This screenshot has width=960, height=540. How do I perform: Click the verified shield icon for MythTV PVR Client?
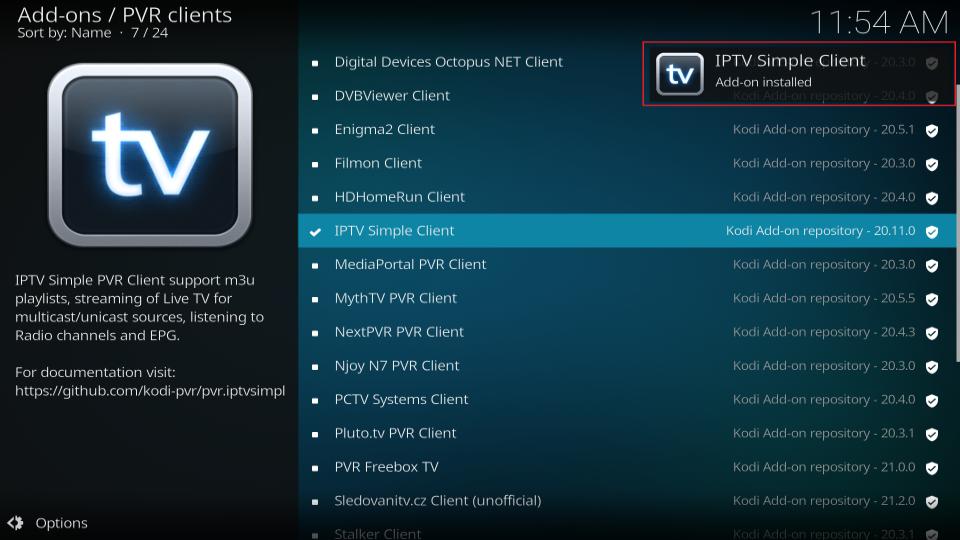932,299
